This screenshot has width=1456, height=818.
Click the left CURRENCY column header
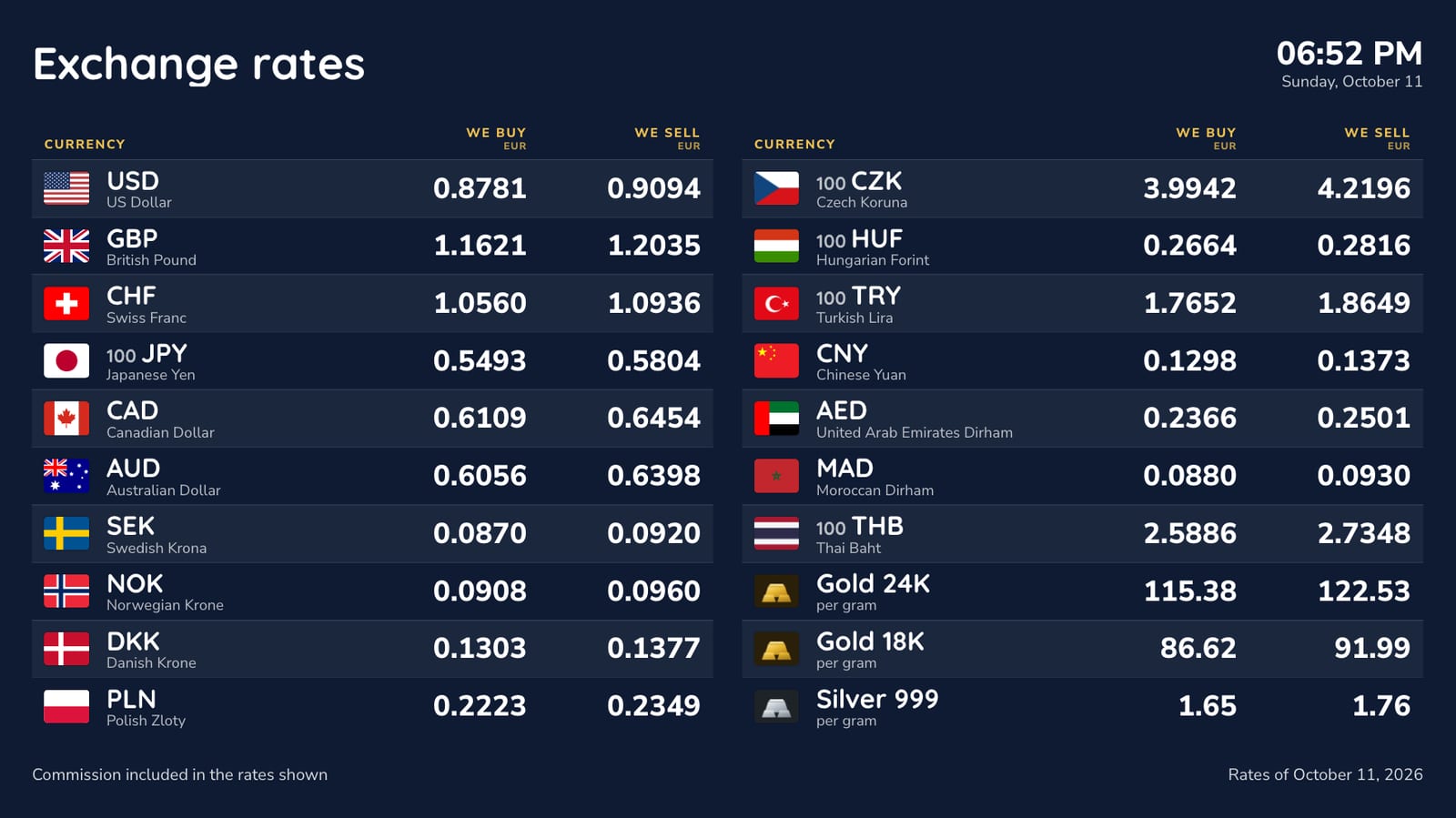(85, 144)
